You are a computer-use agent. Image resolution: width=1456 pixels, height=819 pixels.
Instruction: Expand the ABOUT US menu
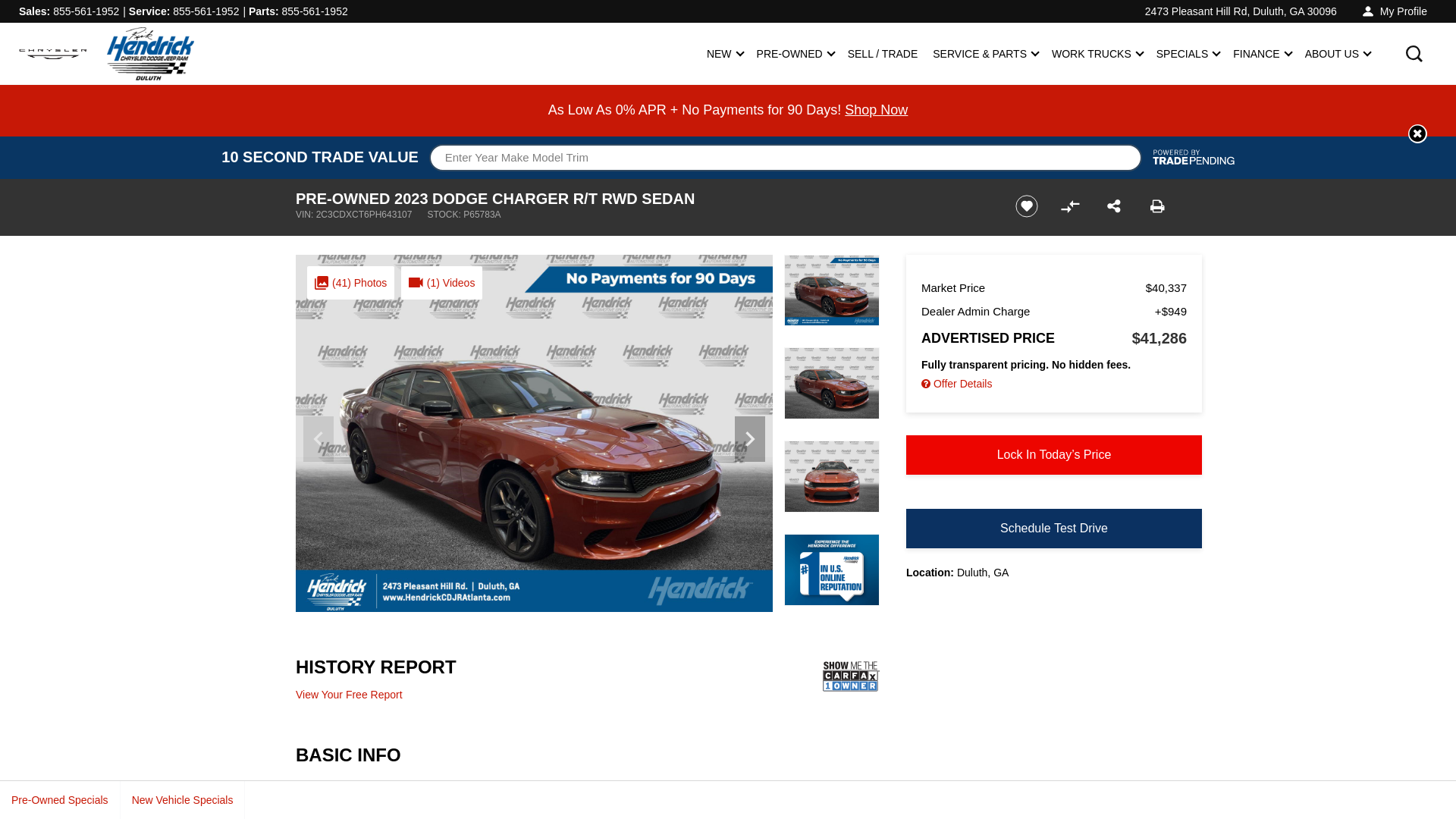[1338, 54]
